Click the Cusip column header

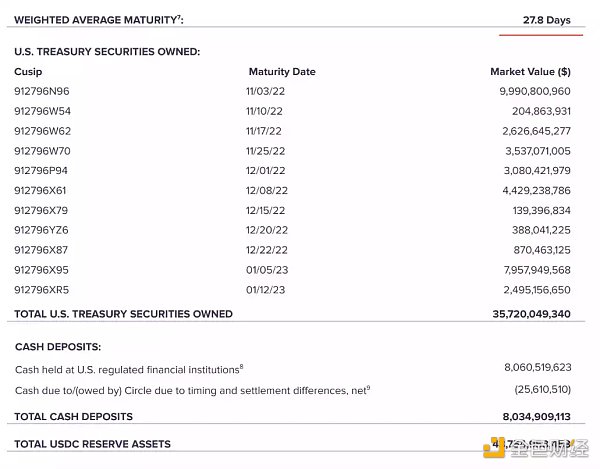[x=28, y=72]
